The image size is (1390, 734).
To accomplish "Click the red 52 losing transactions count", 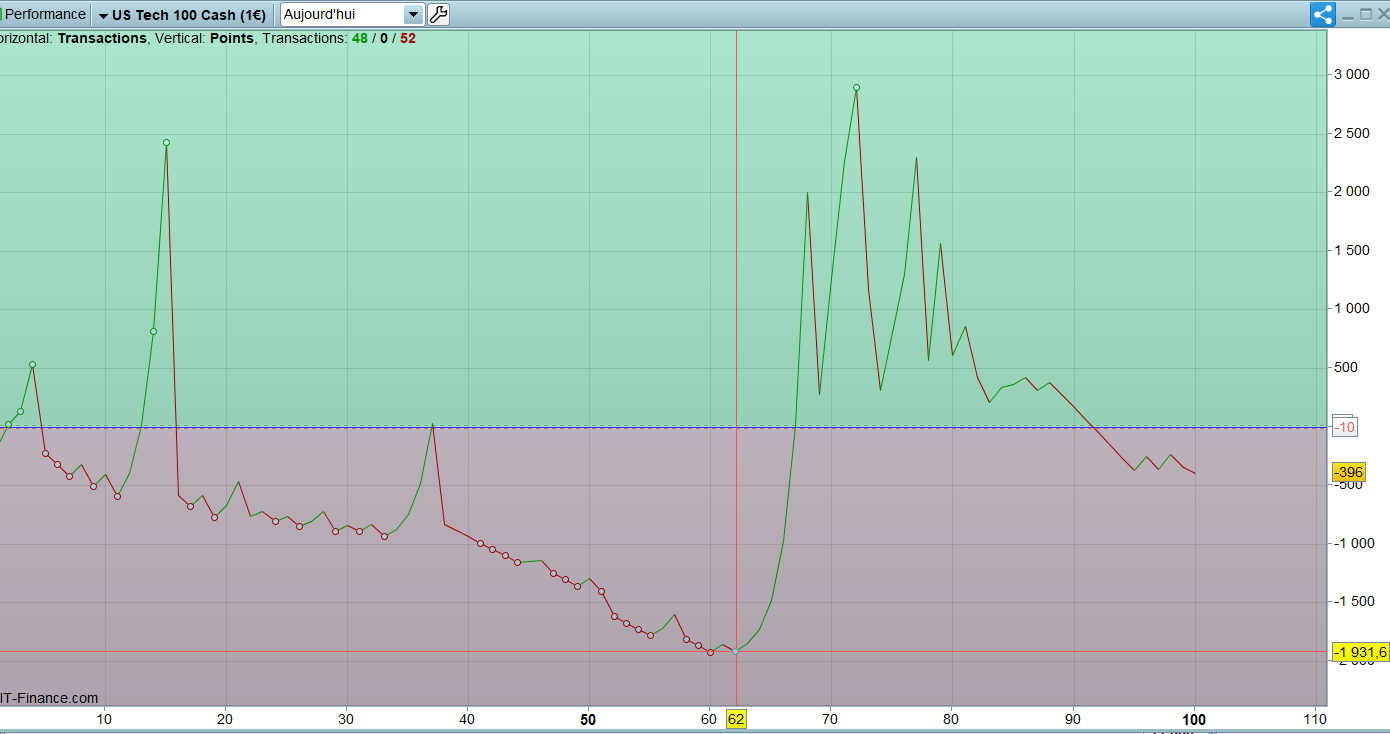I will tap(408, 38).
